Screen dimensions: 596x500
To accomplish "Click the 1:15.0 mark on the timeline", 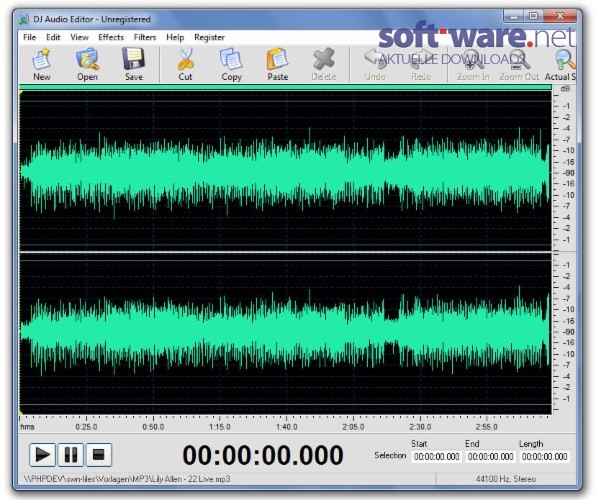I will (220, 427).
